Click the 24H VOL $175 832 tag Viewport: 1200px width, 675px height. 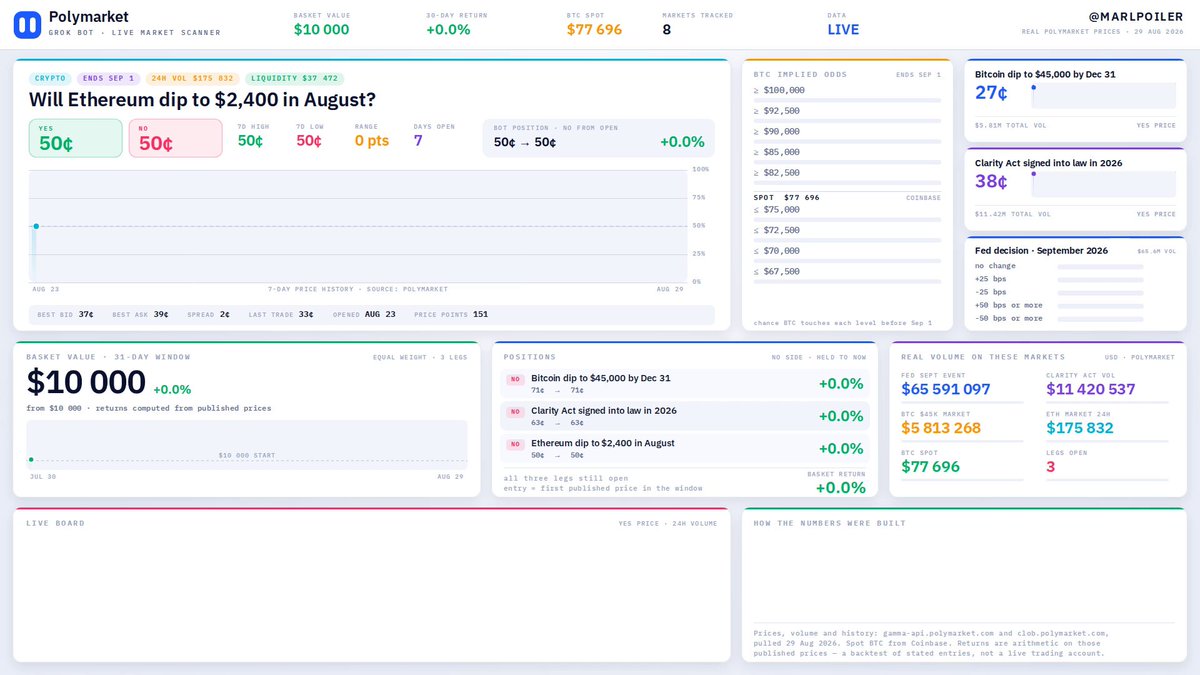pyautogui.click(x=192, y=78)
